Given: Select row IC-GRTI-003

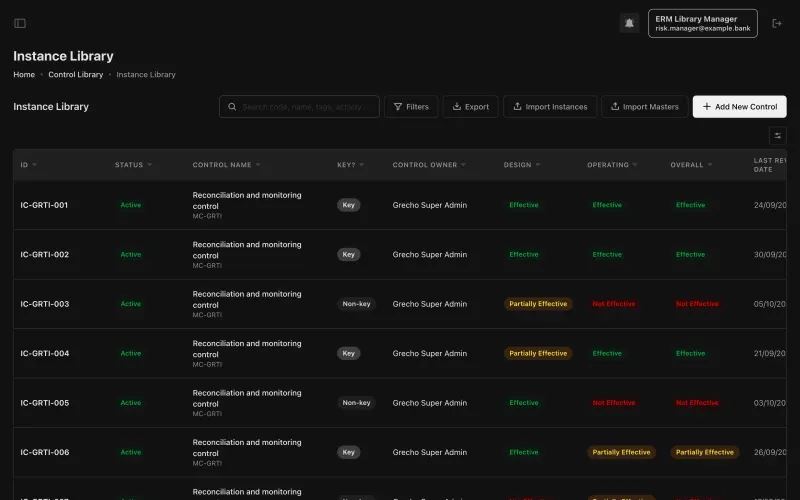Looking at the screenshot, I should (399, 304).
